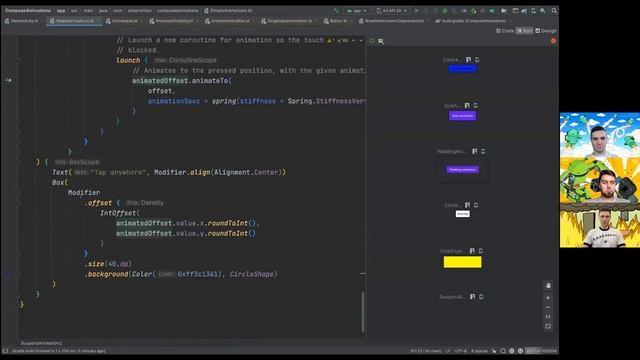Click the memory indicator in status bar
640x360 pixels.
pyautogui.click(x=541, y=351)
